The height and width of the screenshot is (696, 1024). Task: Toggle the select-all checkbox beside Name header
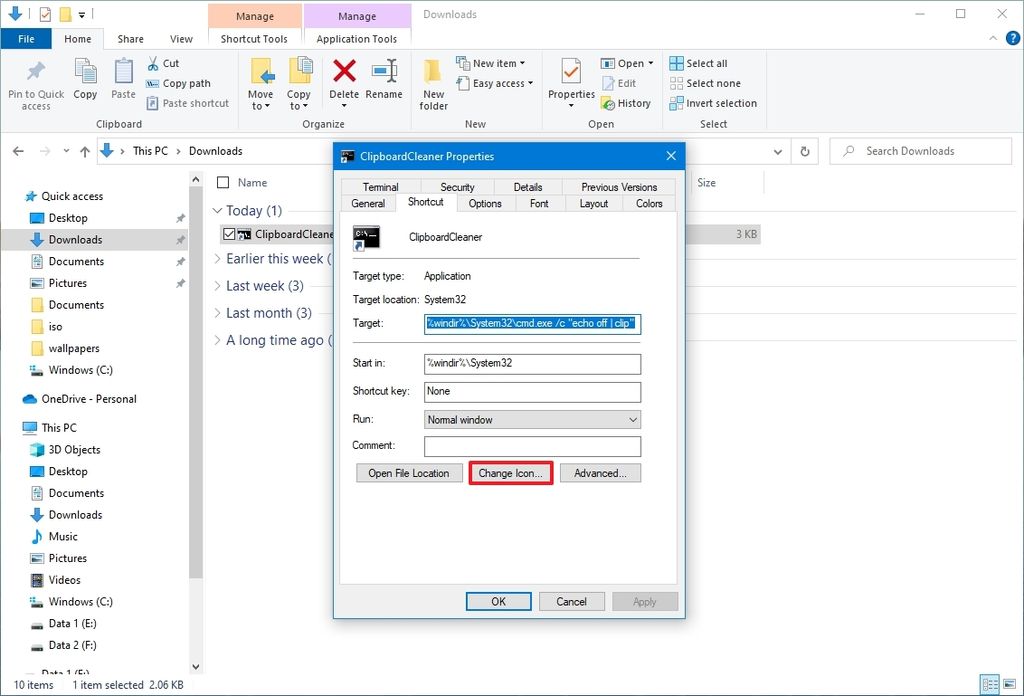click(x=223, y=183)
